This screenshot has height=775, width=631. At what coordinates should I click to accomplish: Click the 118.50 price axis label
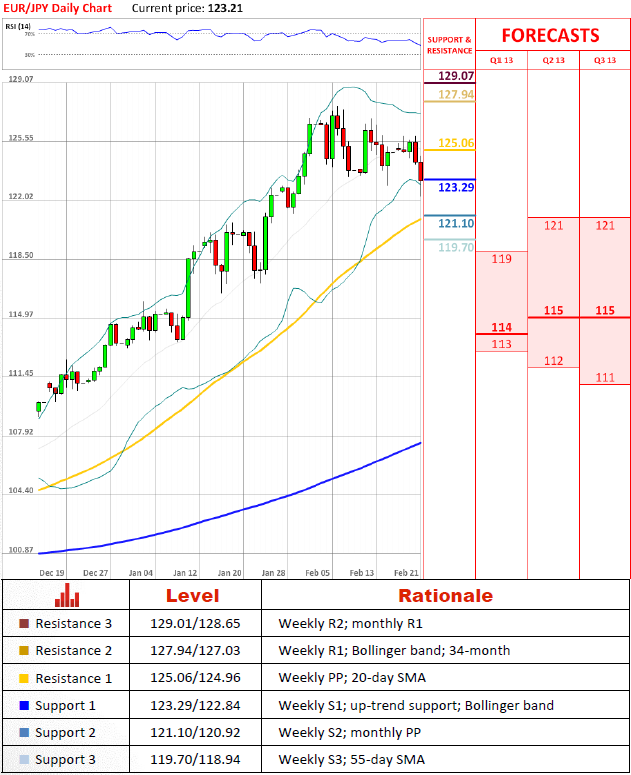[21, 256]
